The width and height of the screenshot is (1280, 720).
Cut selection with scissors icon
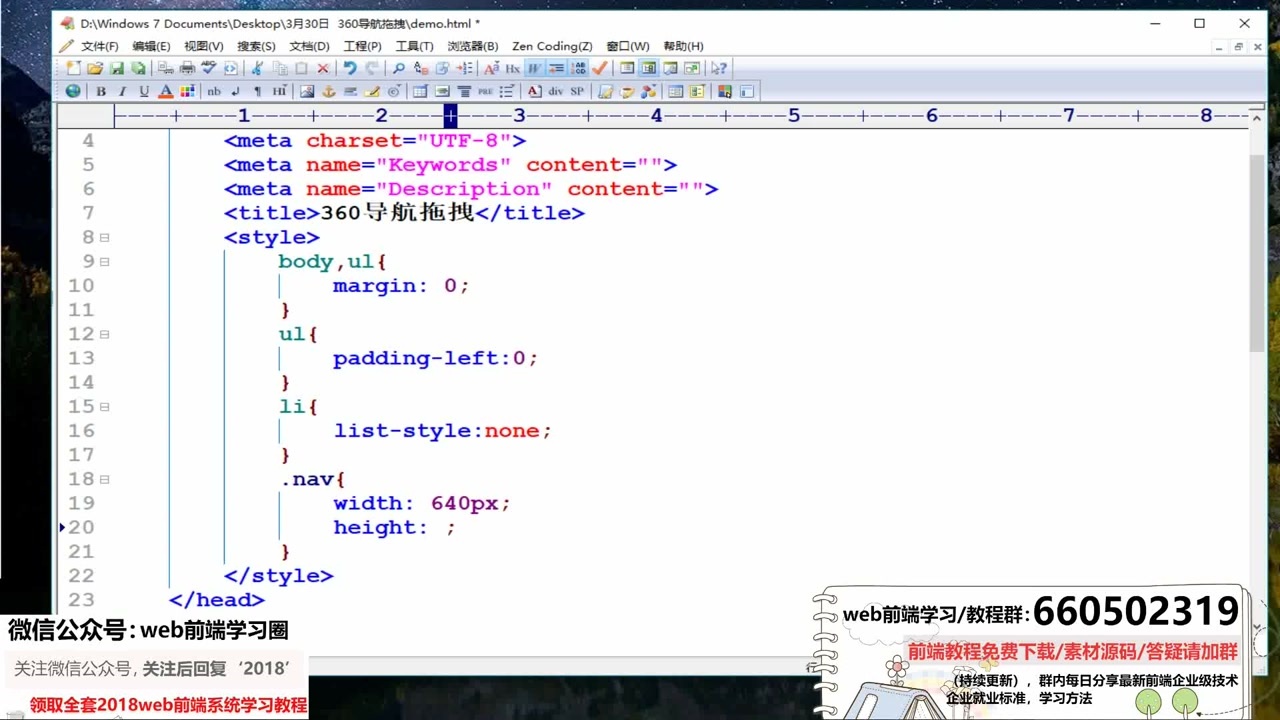point(258,68)
